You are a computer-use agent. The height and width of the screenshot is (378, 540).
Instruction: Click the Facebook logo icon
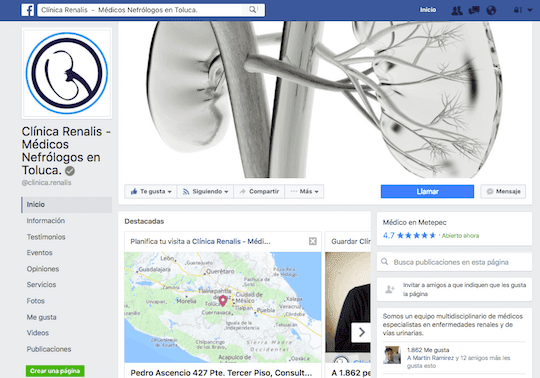[x=28, y=10]
